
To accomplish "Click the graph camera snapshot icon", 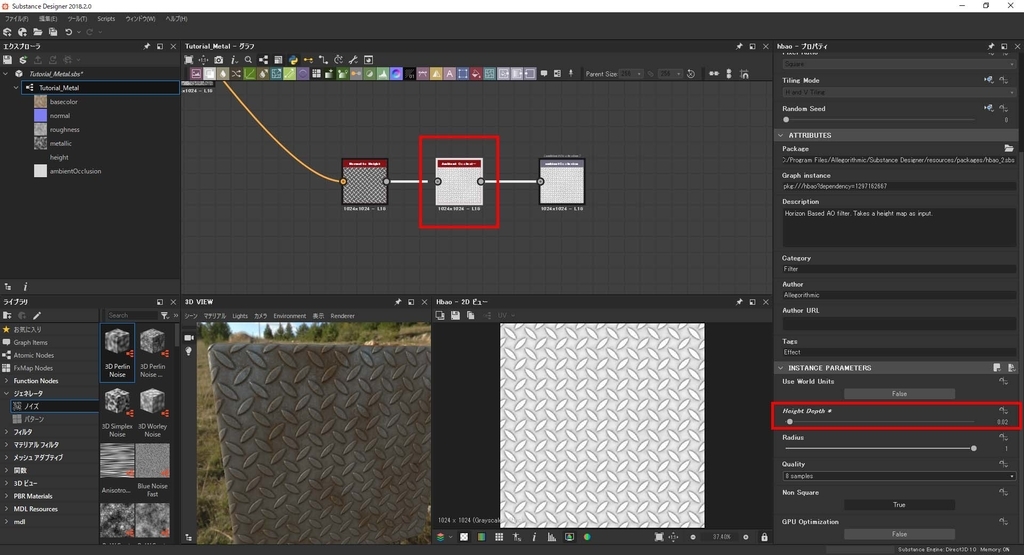I will 219,60.
